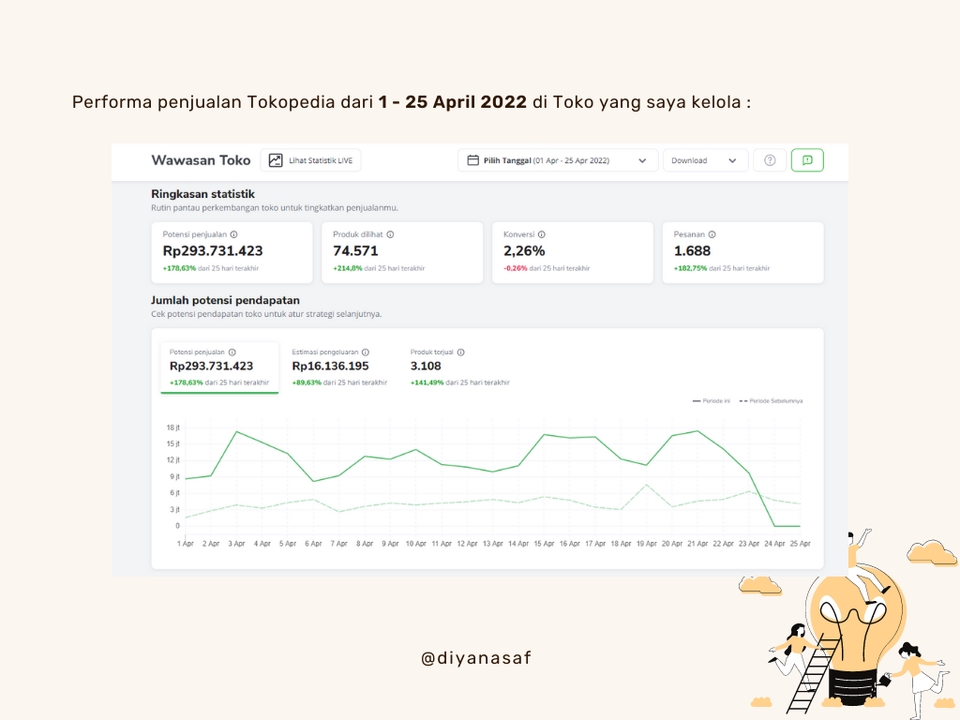Toggle the Periode Sebelumnya legend entry
Image resolution: width=960 pixels, height=720 pixels.
771,401
